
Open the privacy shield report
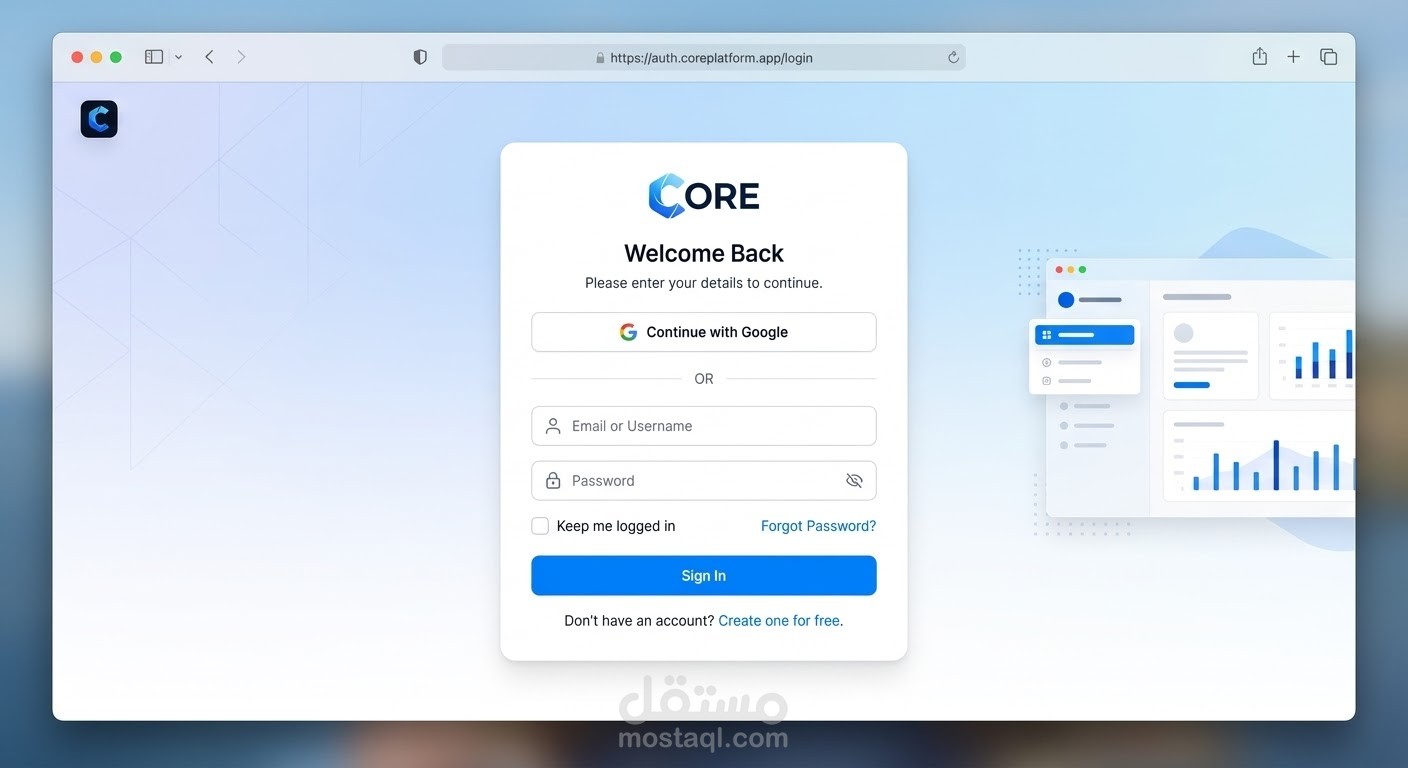(x=420, y=57)
